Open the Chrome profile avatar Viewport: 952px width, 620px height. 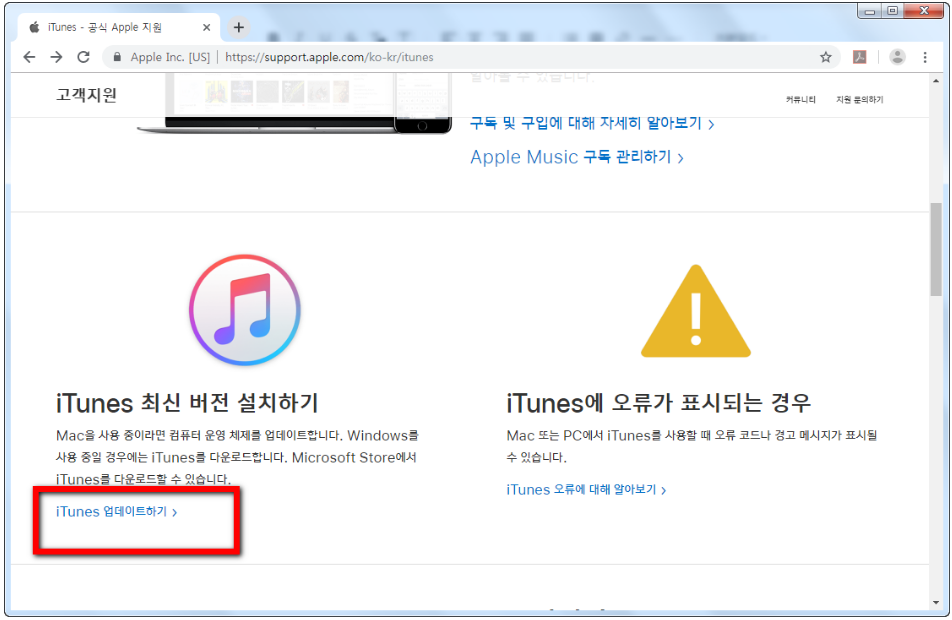point(897,57)
